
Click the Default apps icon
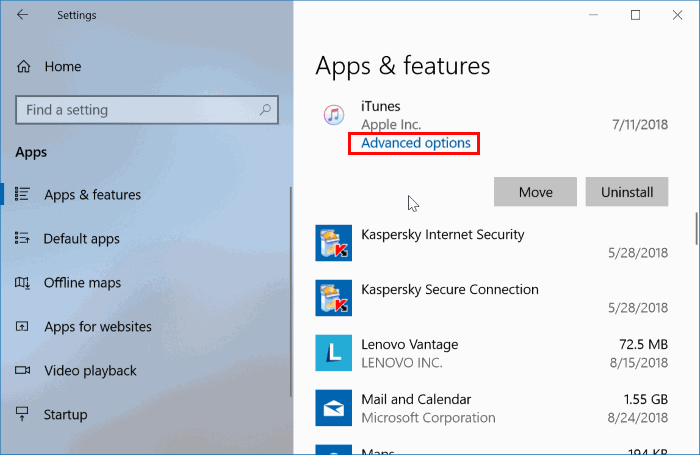tap(22, 238)
